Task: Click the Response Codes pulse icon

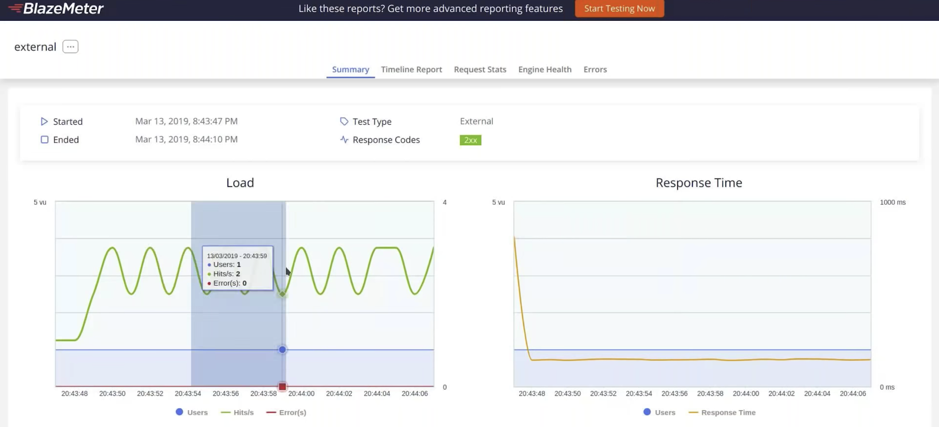Action: (344, 140)
